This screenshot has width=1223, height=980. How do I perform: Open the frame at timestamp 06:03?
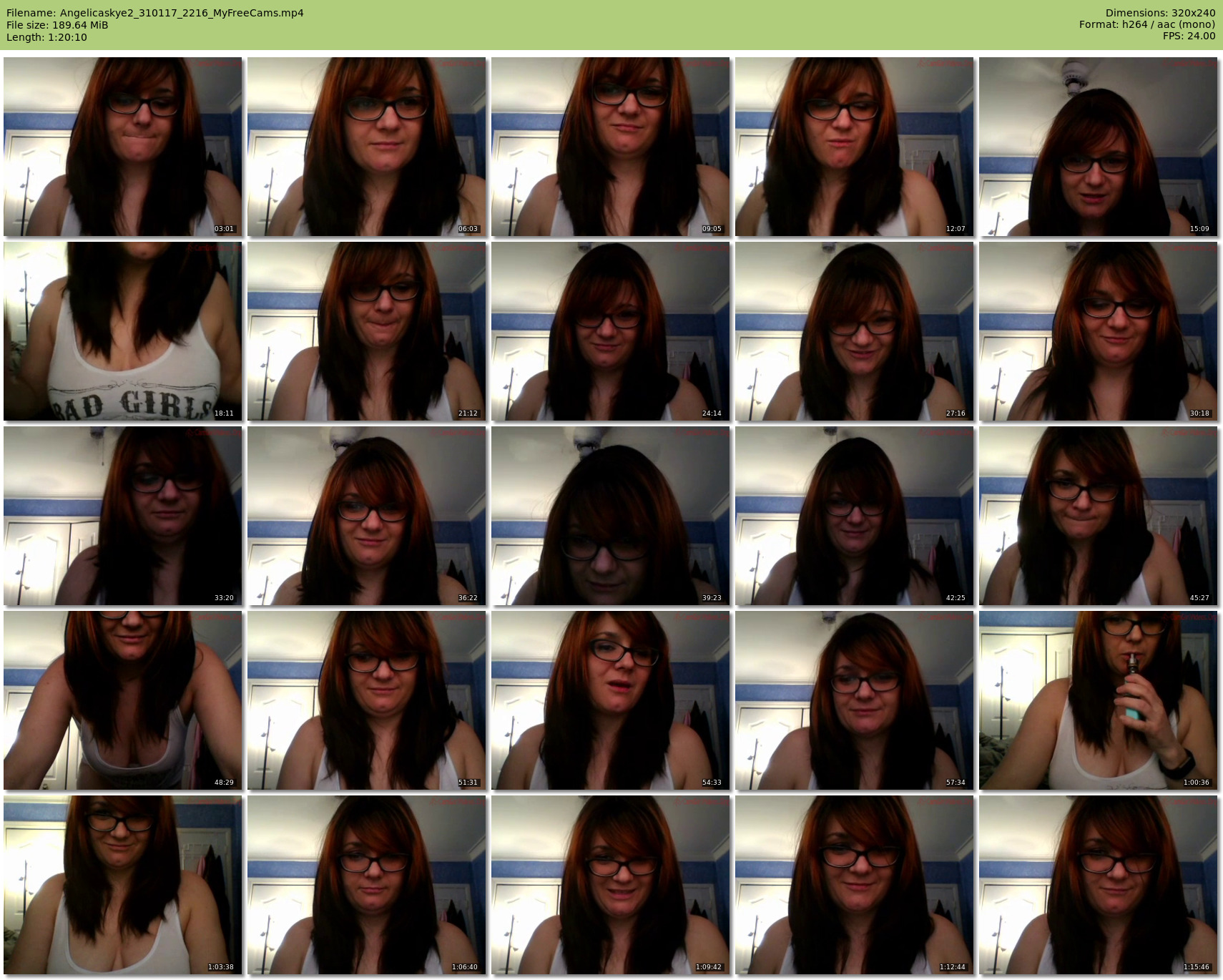tap(367, 147)
